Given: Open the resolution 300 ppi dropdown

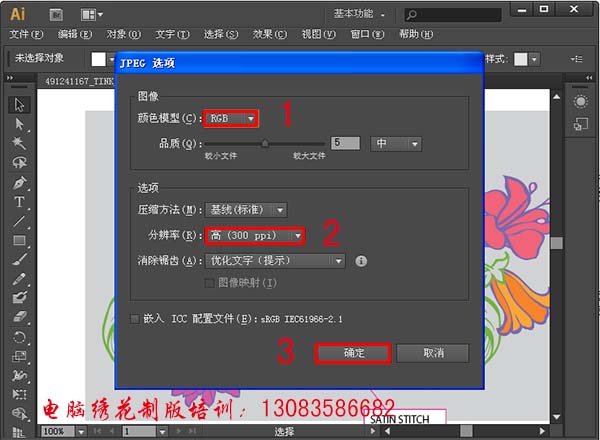Looking at the screenshot, I should 255,236.
